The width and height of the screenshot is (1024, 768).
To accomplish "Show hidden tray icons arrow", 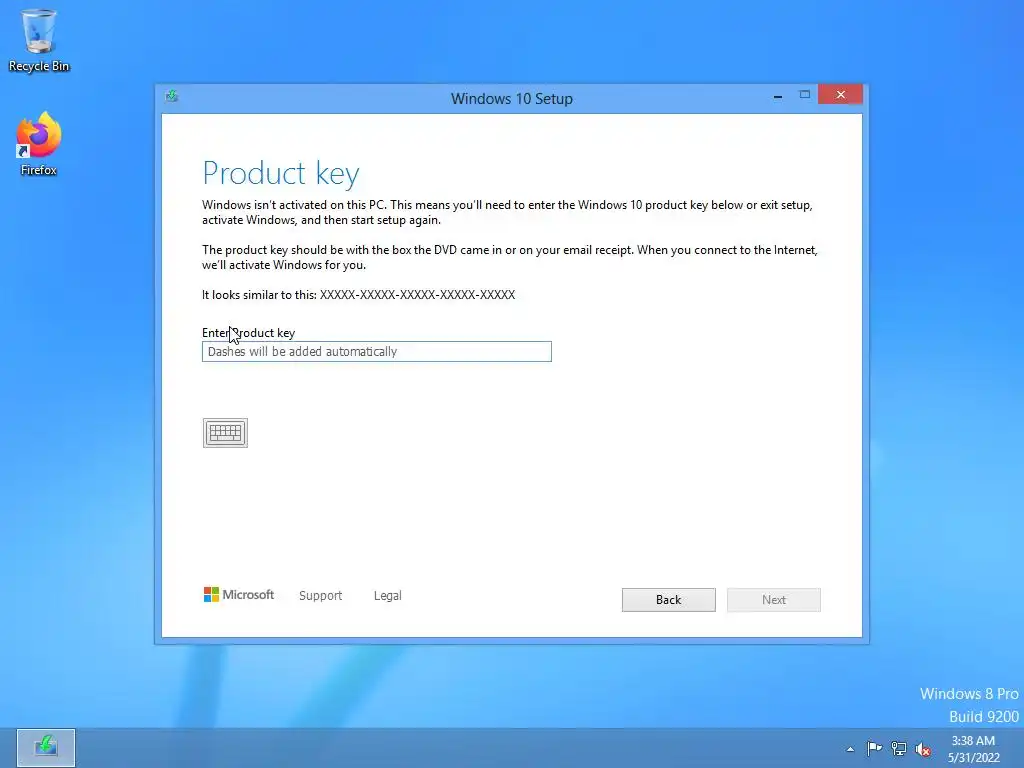I will (850, 749).
